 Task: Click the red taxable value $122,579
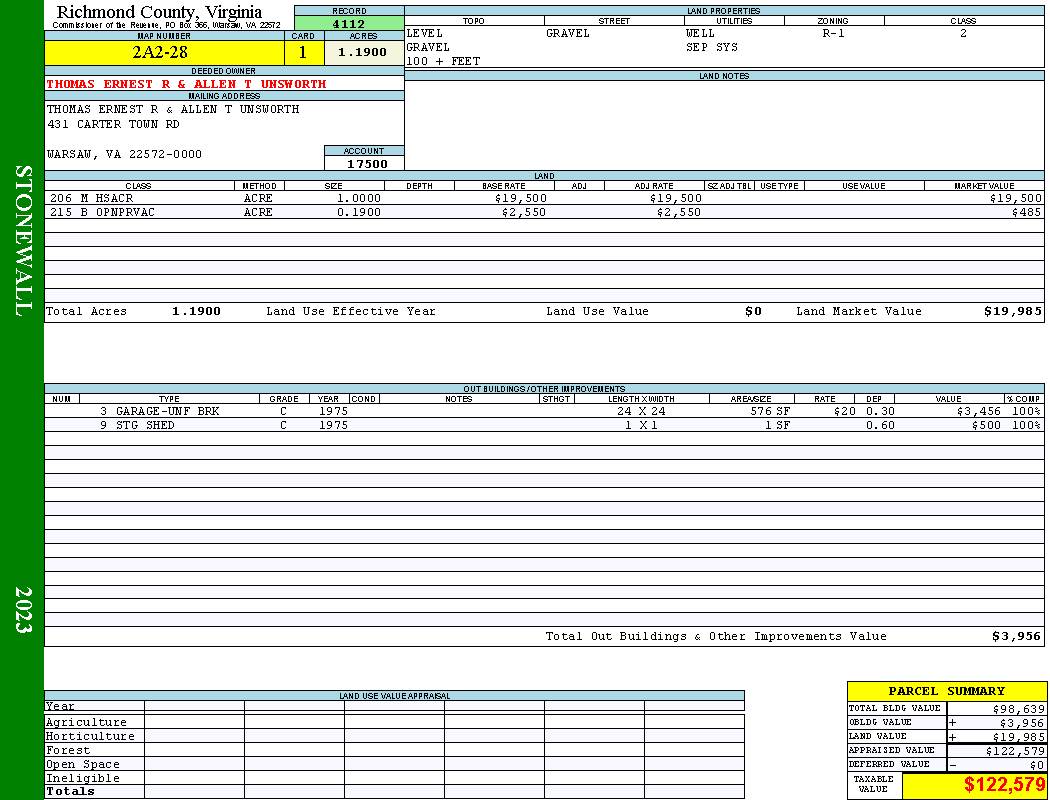tap(1004, 785)
